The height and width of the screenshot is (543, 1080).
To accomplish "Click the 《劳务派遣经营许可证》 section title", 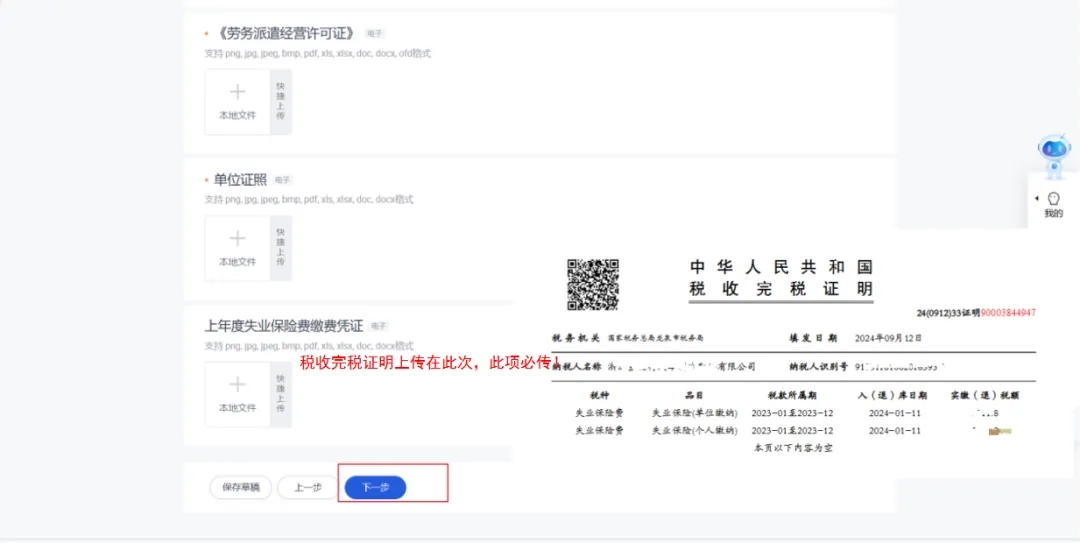I will [285, 34].
